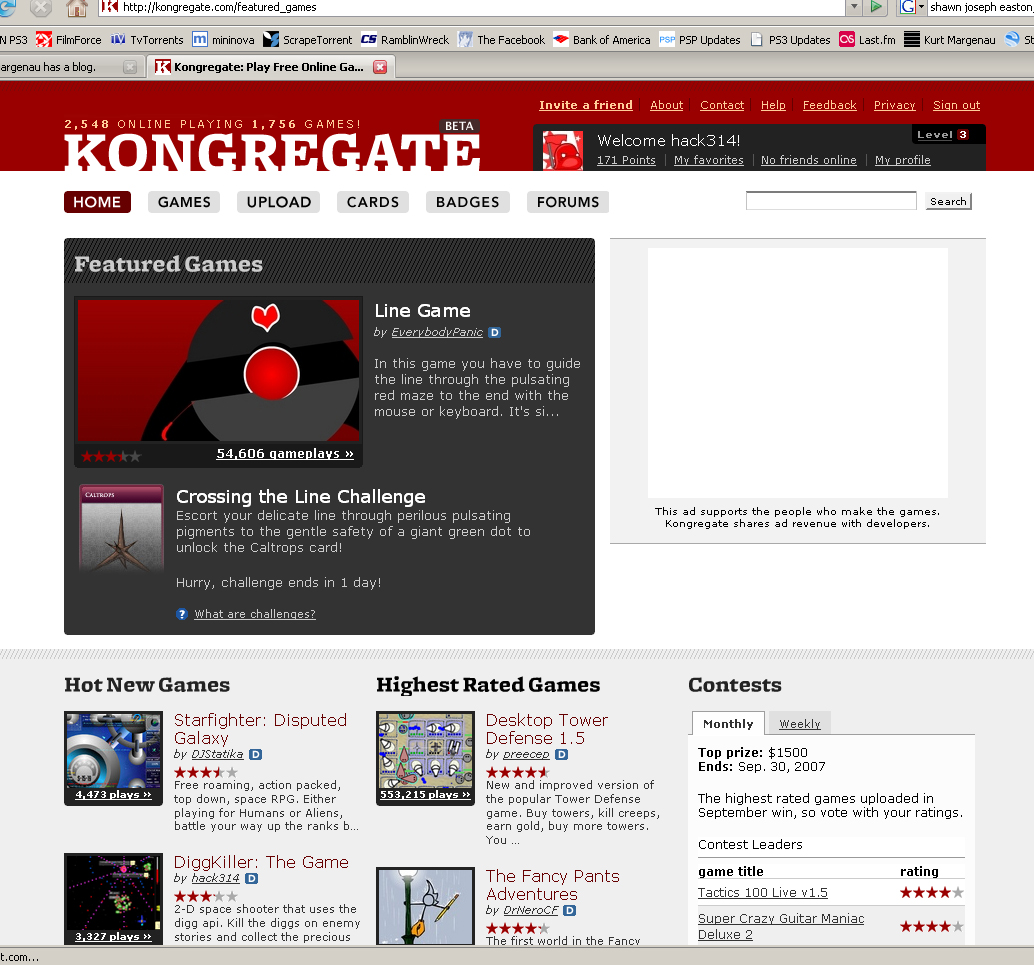Open The Fancy Pants Adventures title
The height and width of the screenshot is (965, 1034).
point(553,885)
